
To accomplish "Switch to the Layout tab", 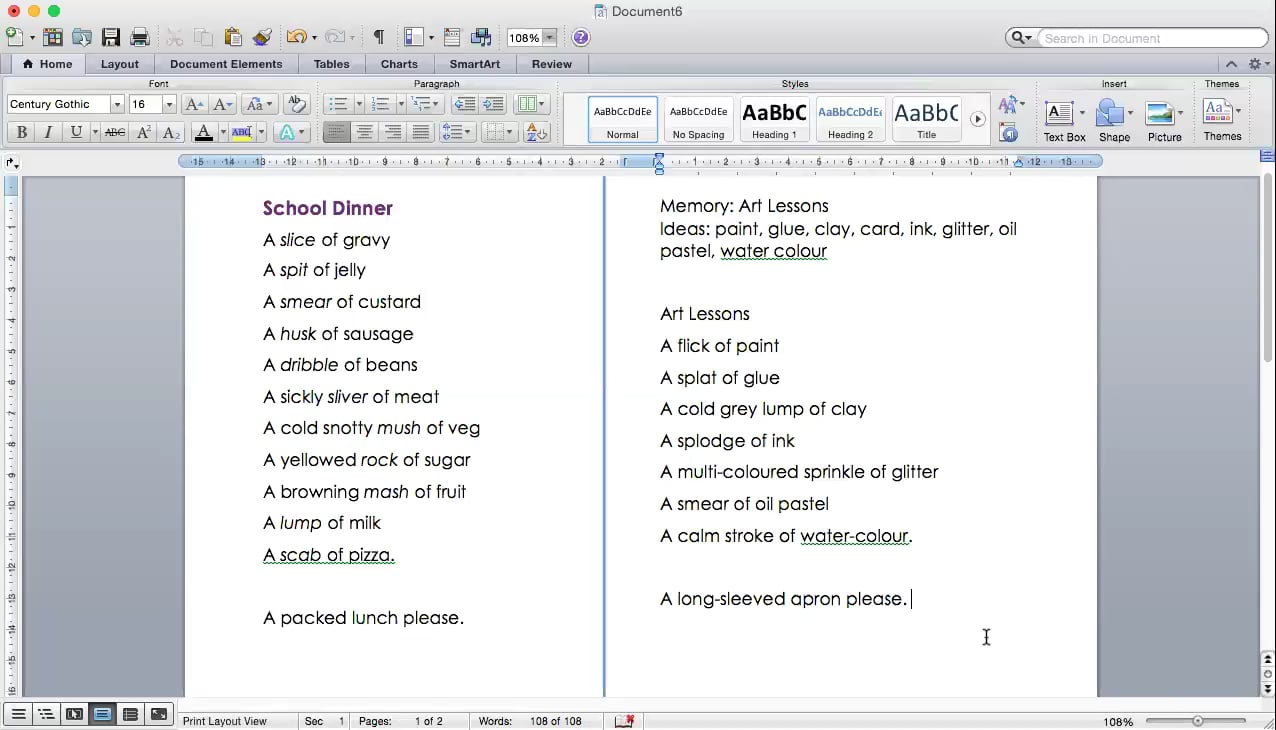I will click(120, 64).
